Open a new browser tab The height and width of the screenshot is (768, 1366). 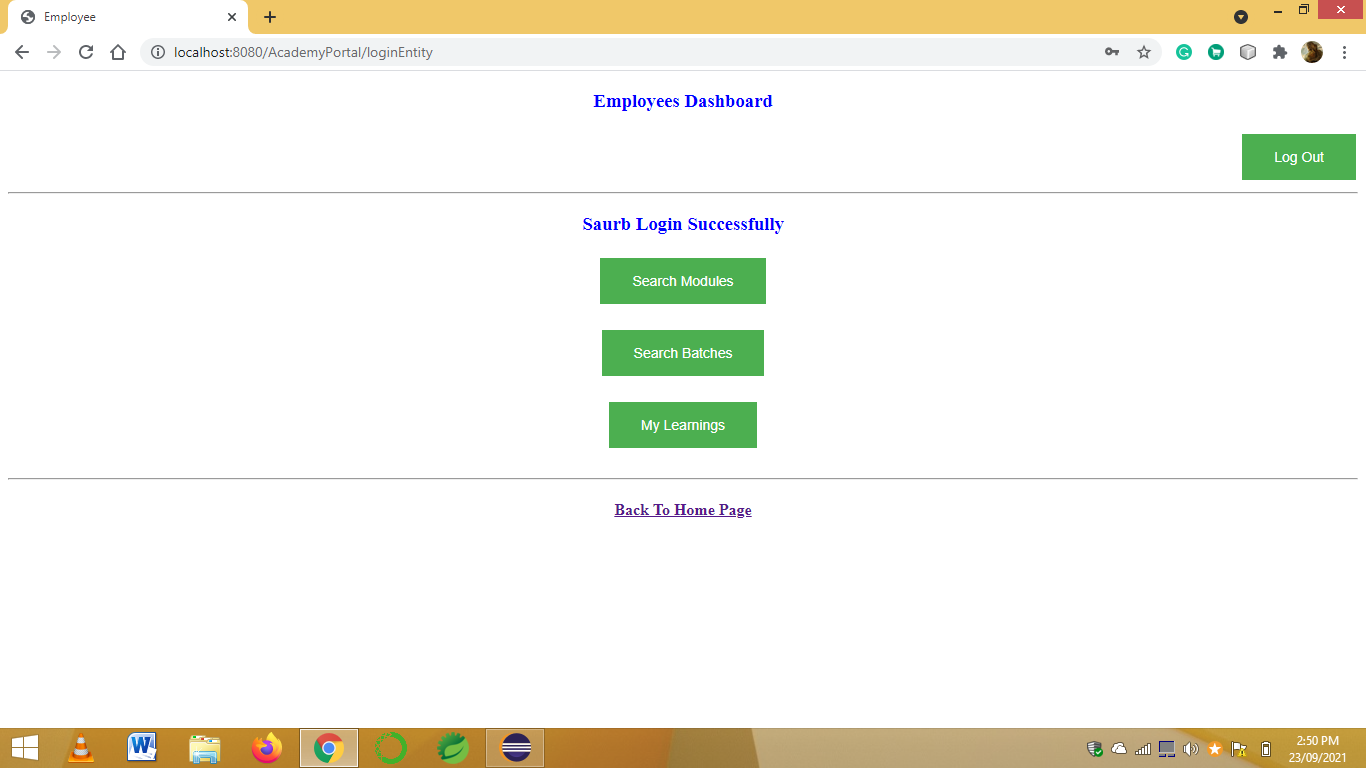pos(270,17)
